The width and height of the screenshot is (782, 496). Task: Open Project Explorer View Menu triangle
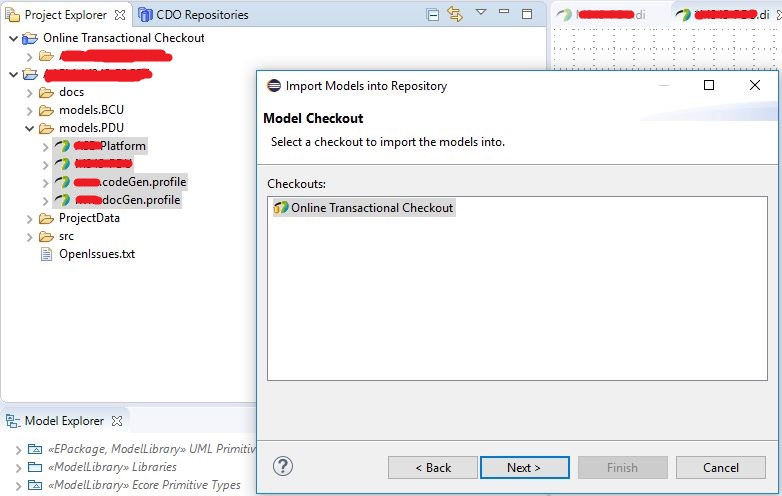tap(481, 12)
